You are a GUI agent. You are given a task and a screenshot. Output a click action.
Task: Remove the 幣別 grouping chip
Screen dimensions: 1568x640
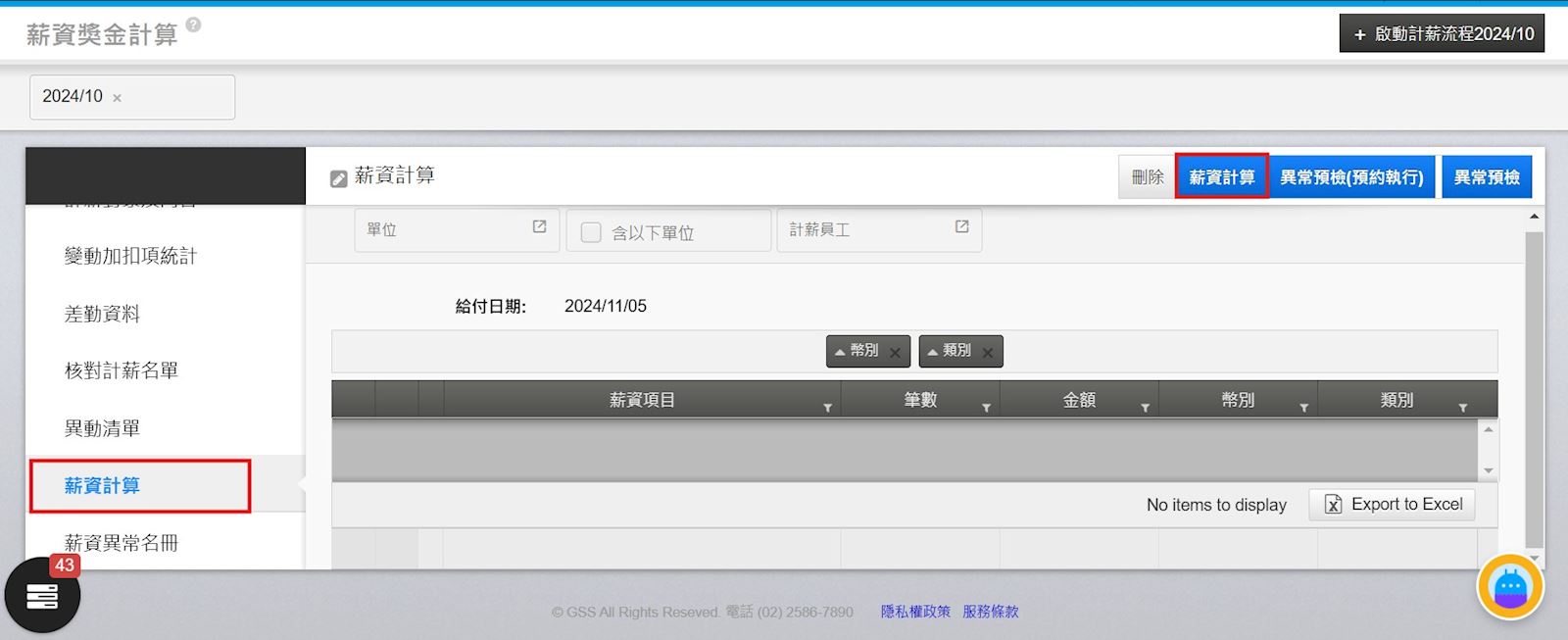tap(895, 353)
